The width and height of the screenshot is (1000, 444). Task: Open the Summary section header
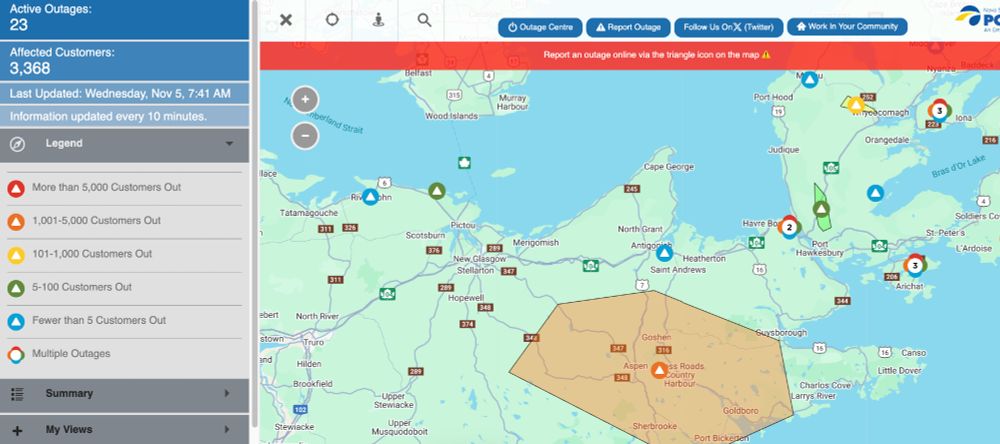pos(124,395)
